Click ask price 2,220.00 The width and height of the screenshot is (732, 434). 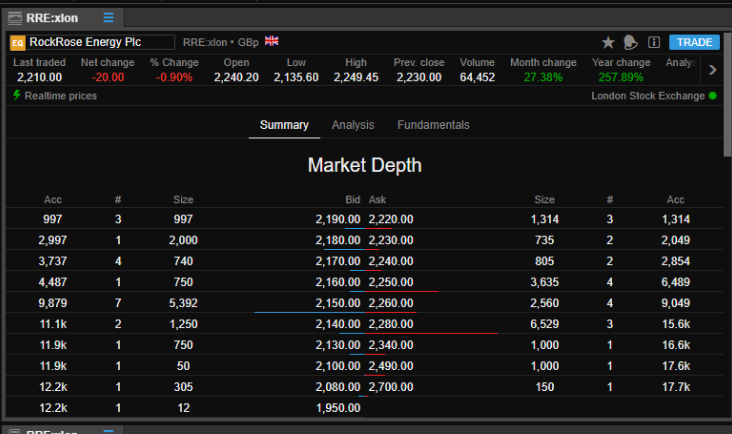pos(391,219)
